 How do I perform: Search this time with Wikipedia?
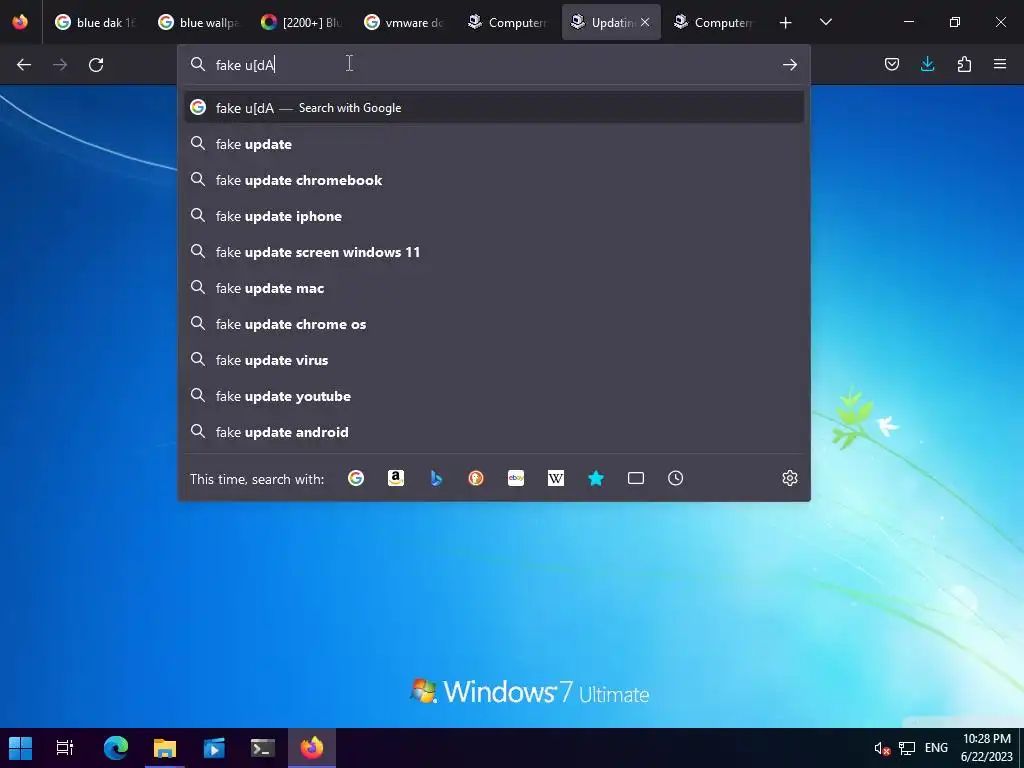(x=556, y=479)
